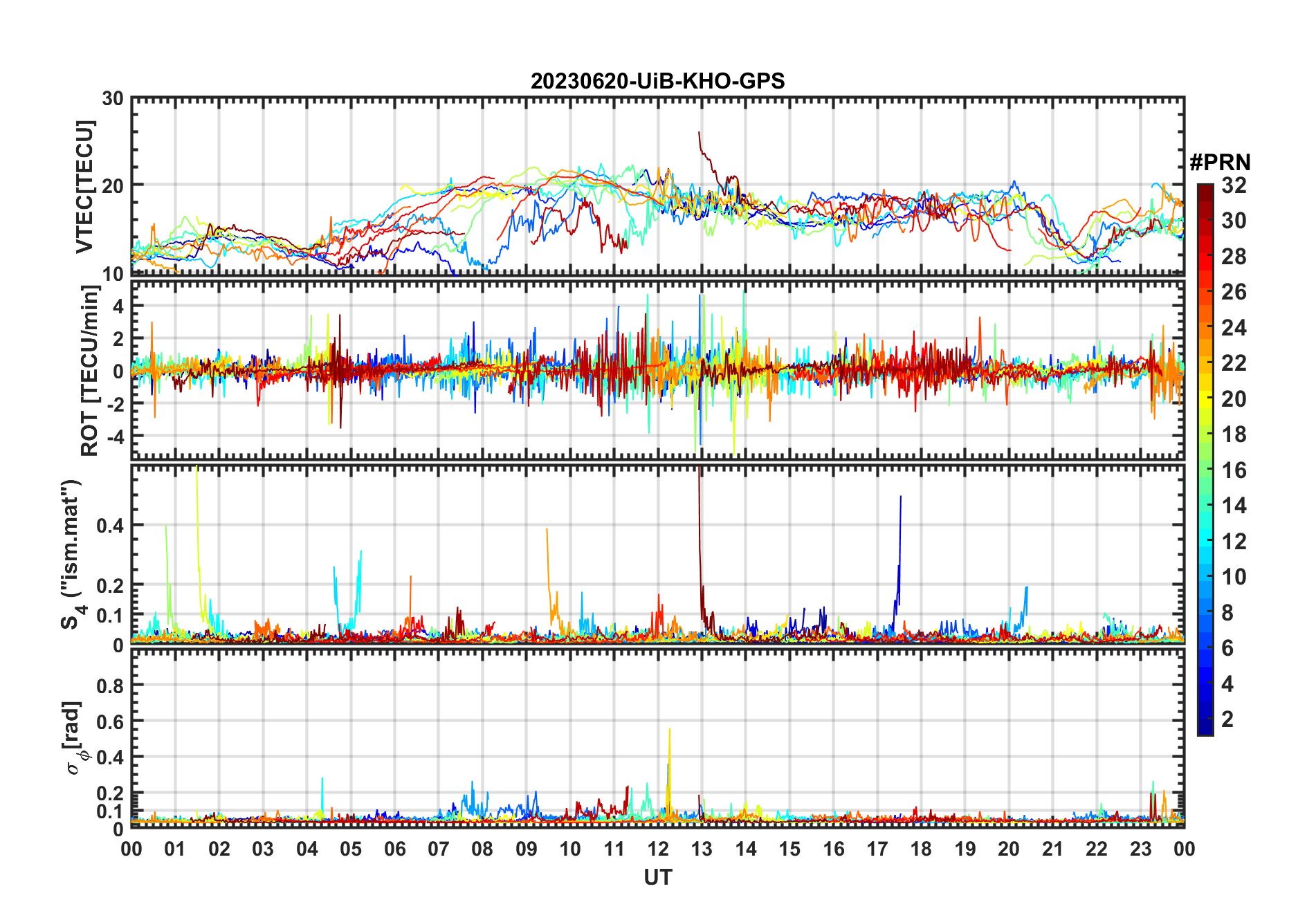1316x920 pixels.
Task: Click colorbar tick label "30"
Action: (1234, 221)
